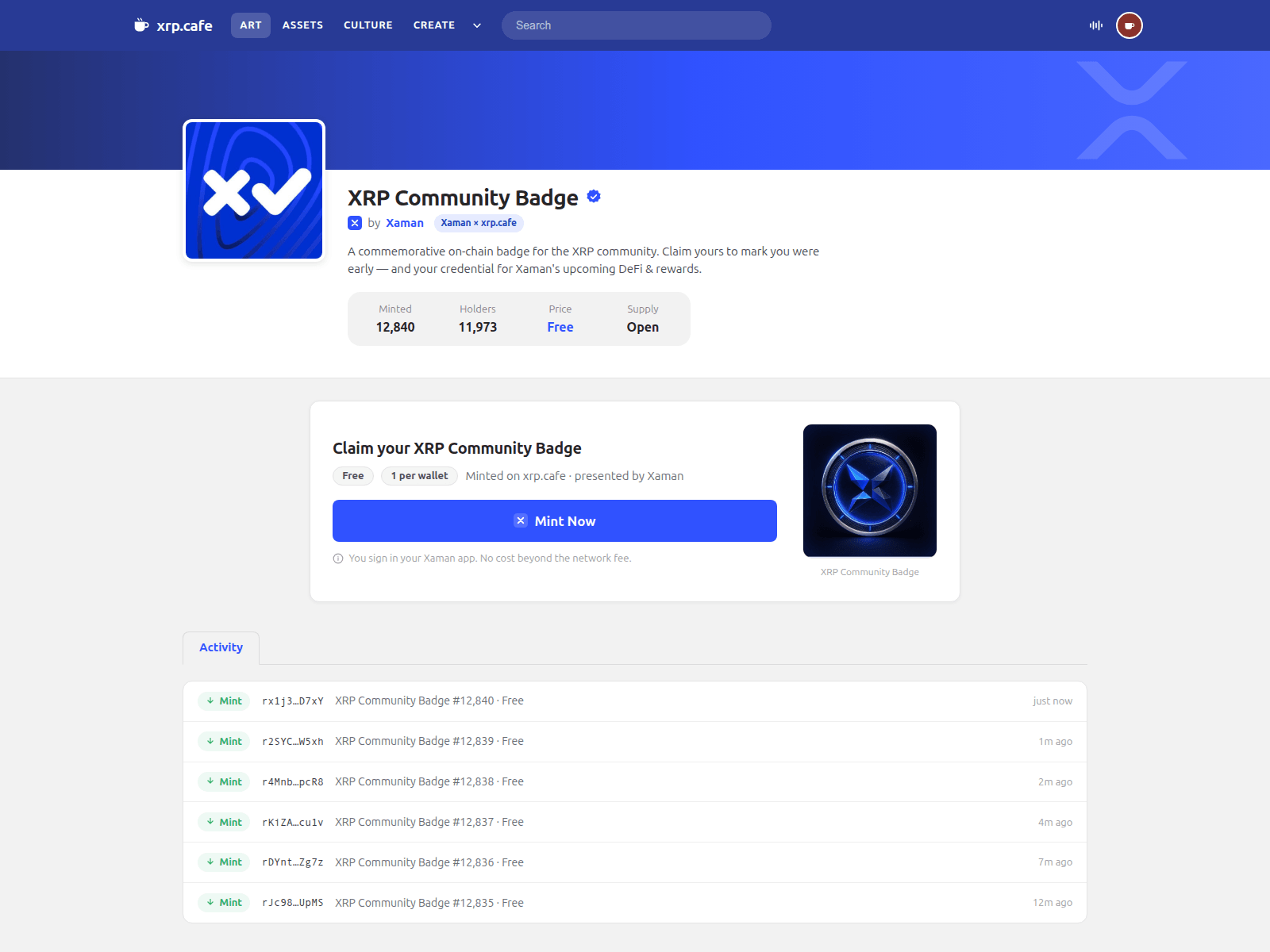The width and height of the screenshot is (1270, 952).
Task: Click the xrp.cafe coffee cup logo
Action: point(141,25)
